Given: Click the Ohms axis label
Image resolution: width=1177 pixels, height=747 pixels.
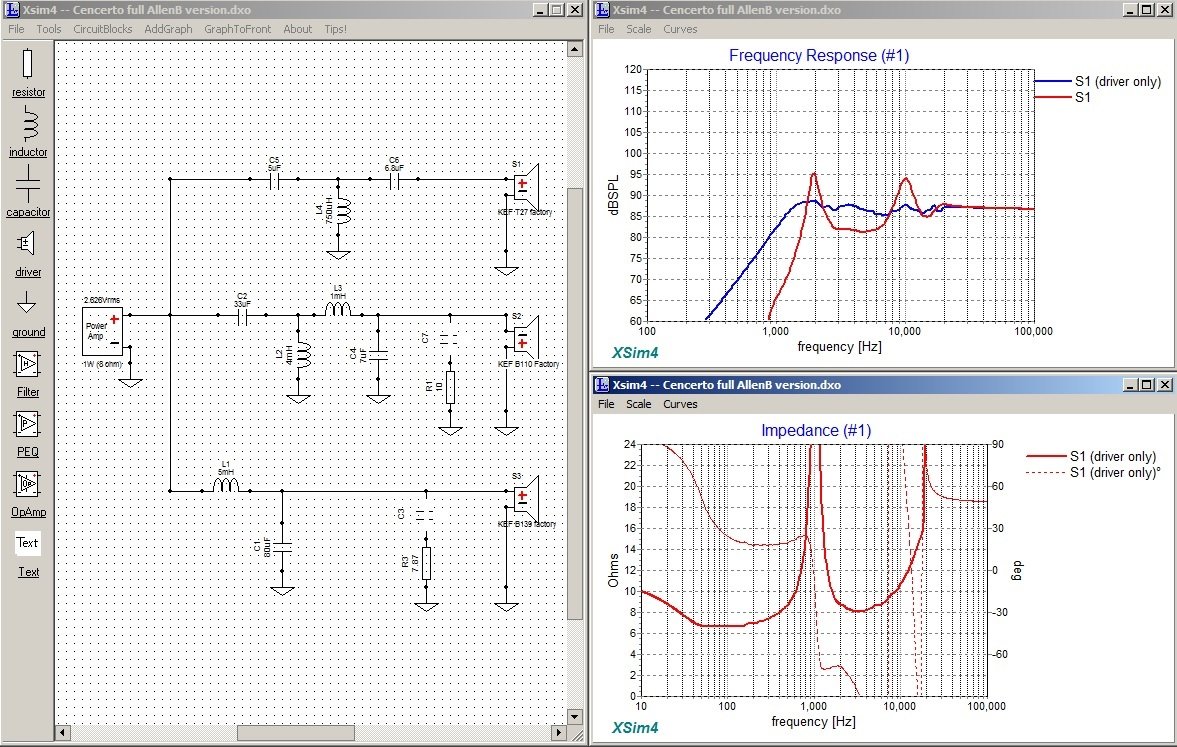Looking at the screenshot, I should pos(613,571).
